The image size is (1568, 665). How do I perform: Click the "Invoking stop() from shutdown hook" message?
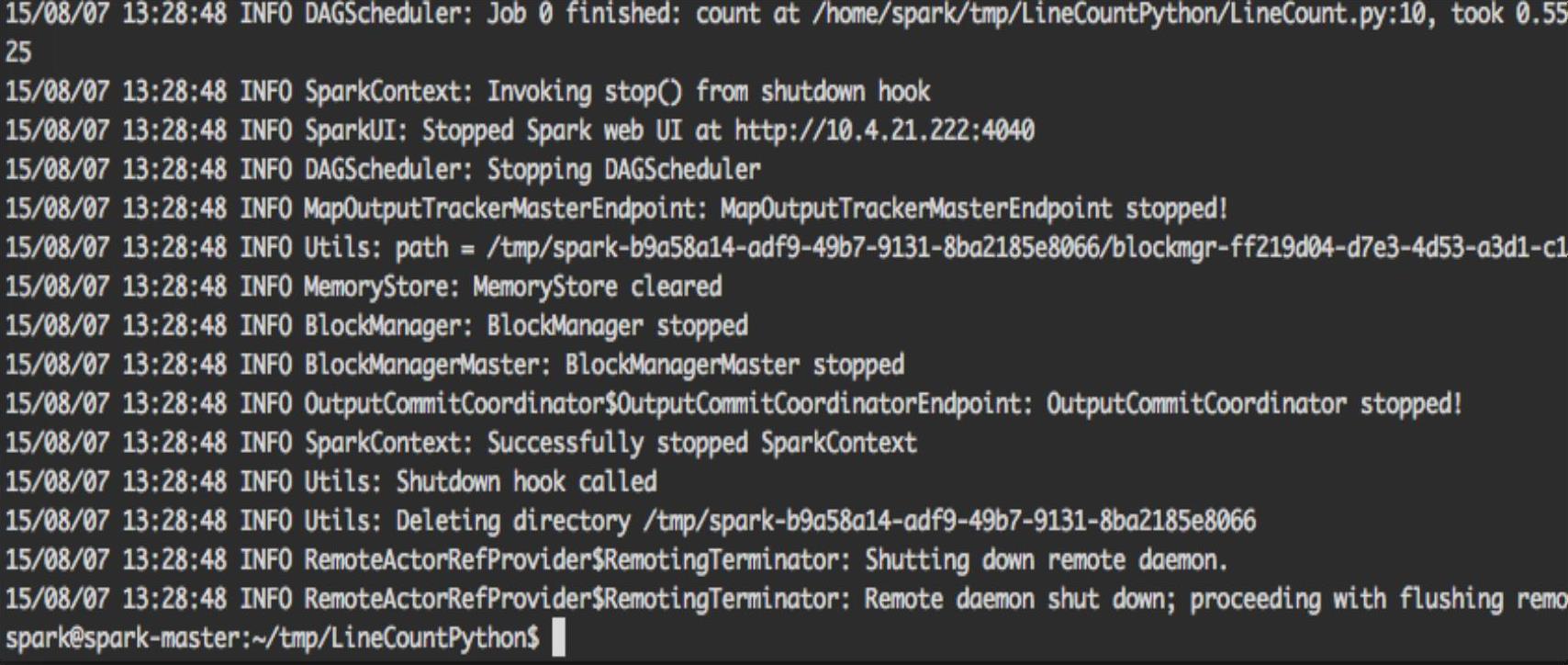[x=708, y=92]
